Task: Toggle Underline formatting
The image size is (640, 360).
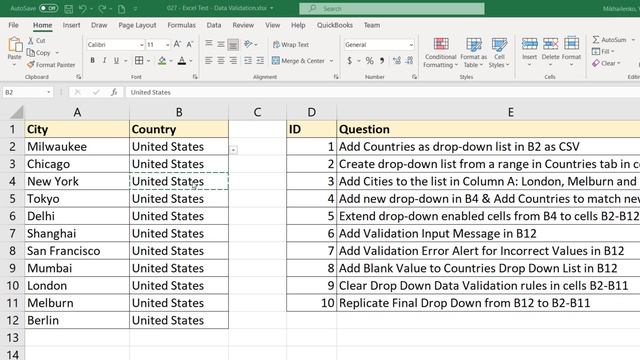Action: [x=116, y=60]
